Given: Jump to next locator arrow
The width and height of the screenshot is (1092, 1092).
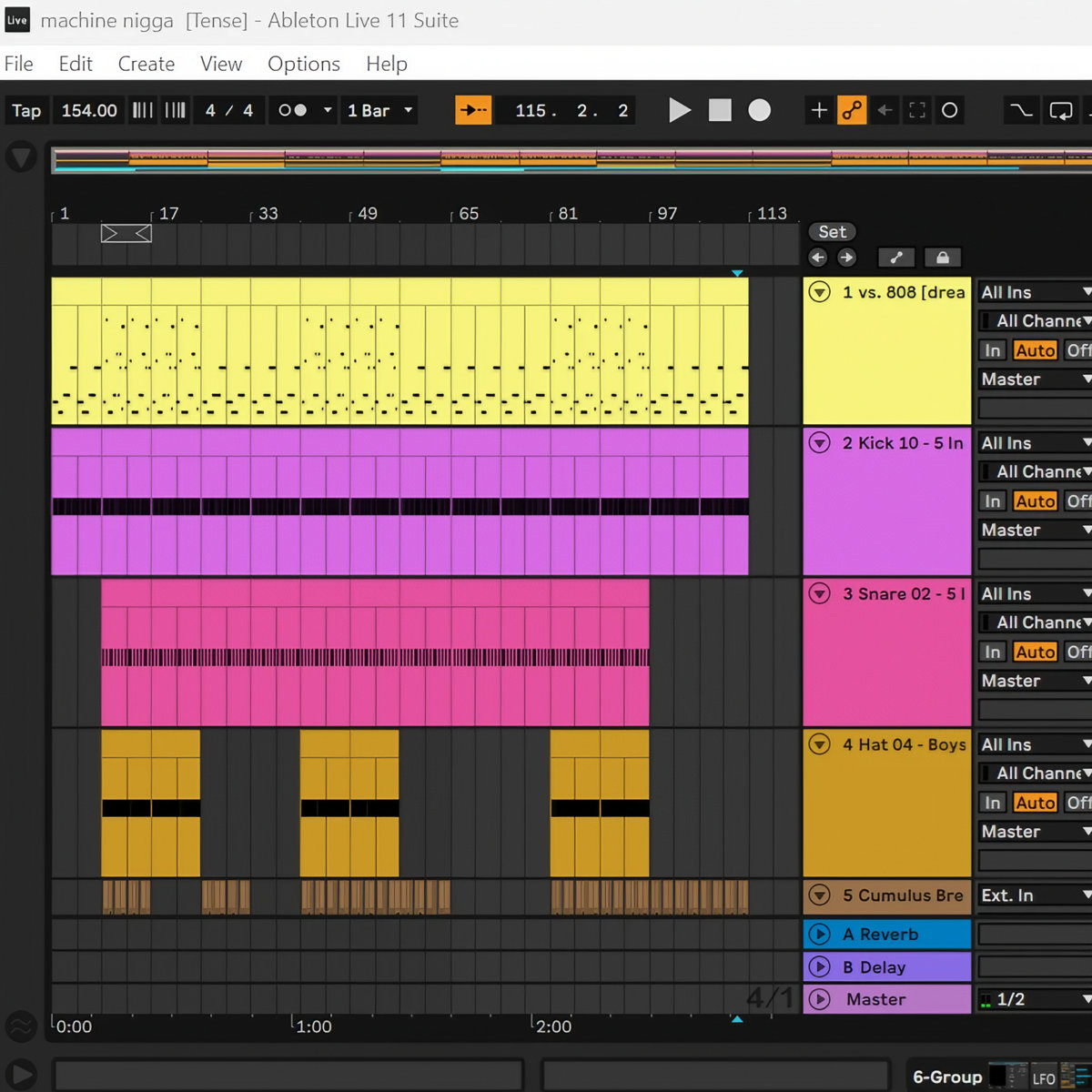Looking at the screenshot, I should pyautogui.click(x=846, y=258).
